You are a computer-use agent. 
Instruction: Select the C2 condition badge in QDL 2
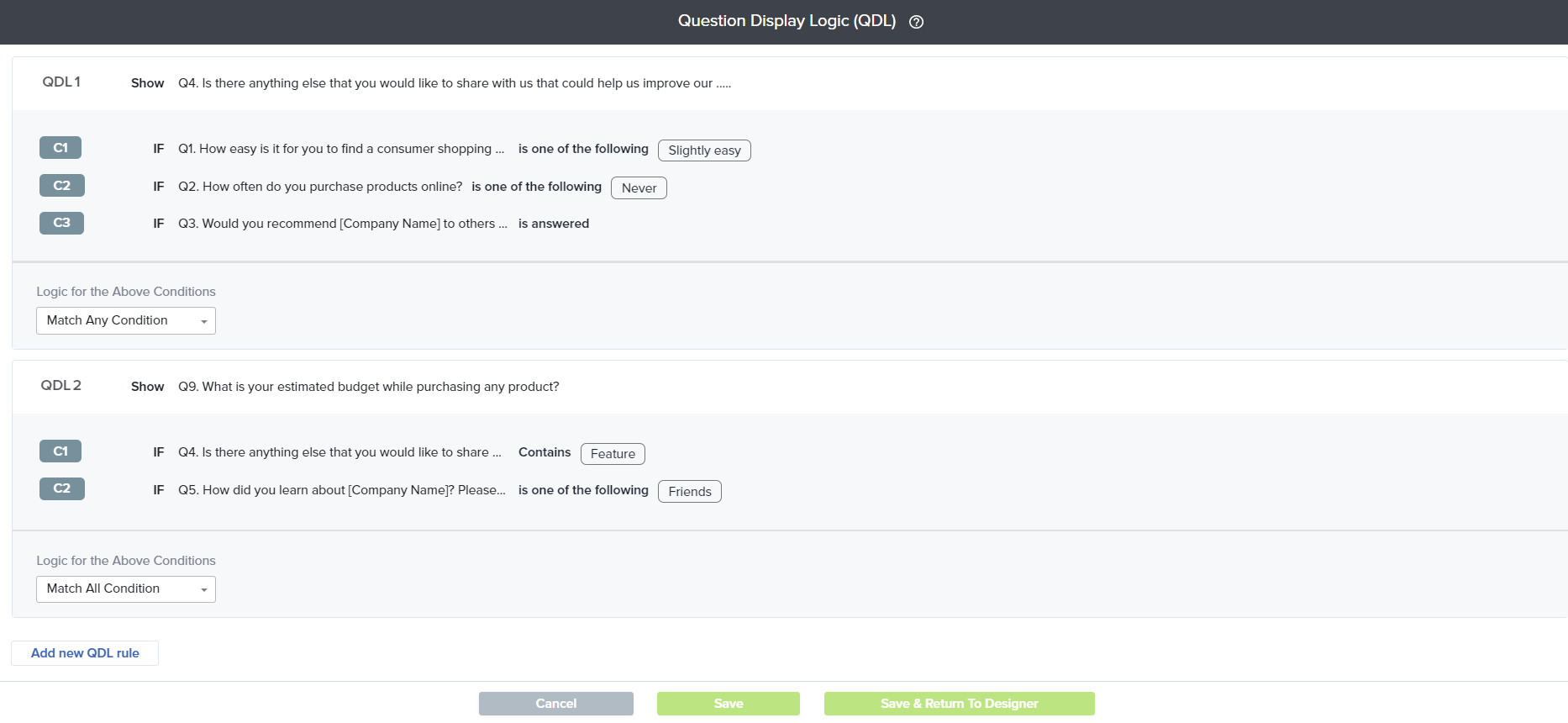pos(61,488)
